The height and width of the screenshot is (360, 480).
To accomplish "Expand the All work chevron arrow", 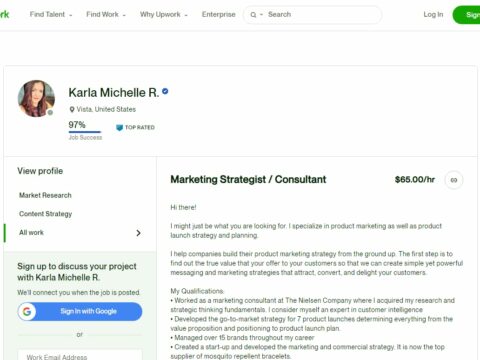I will [138, 233].
